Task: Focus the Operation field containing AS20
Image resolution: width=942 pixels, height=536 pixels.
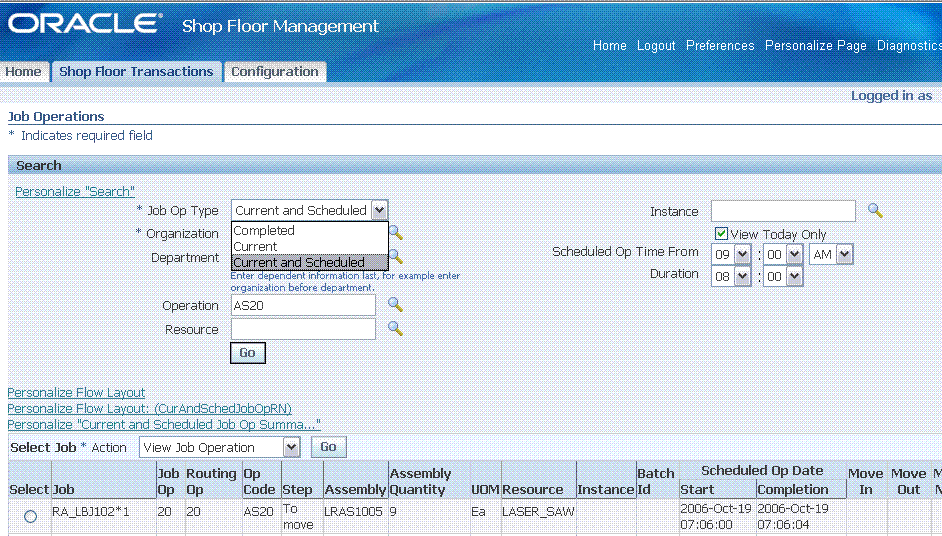Action: (x=303, y=305)
